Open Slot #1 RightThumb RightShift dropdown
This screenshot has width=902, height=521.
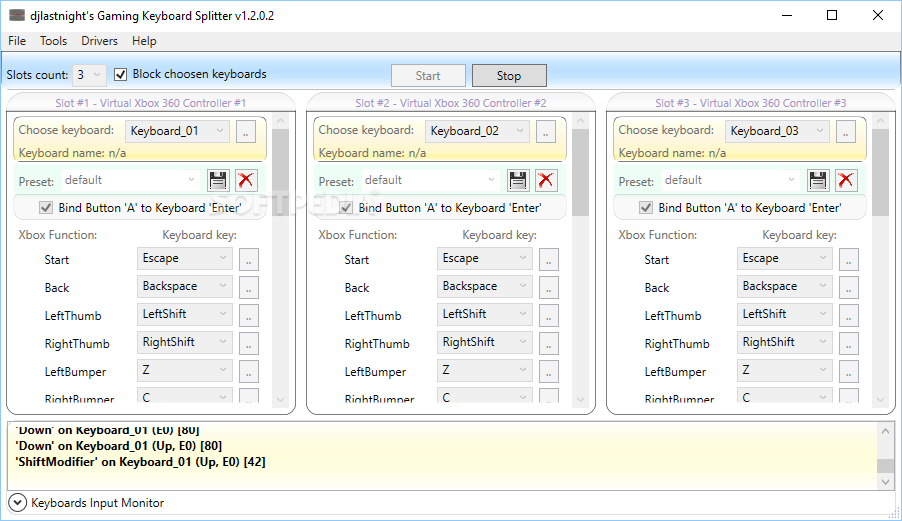(185, 342)
